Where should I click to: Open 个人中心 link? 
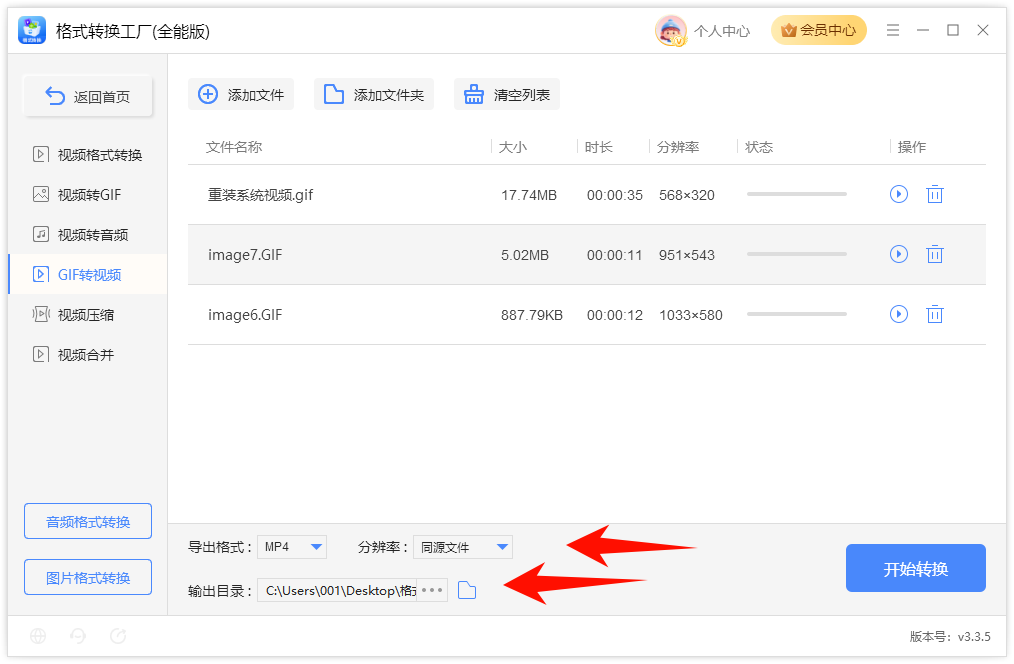[722, 31]
